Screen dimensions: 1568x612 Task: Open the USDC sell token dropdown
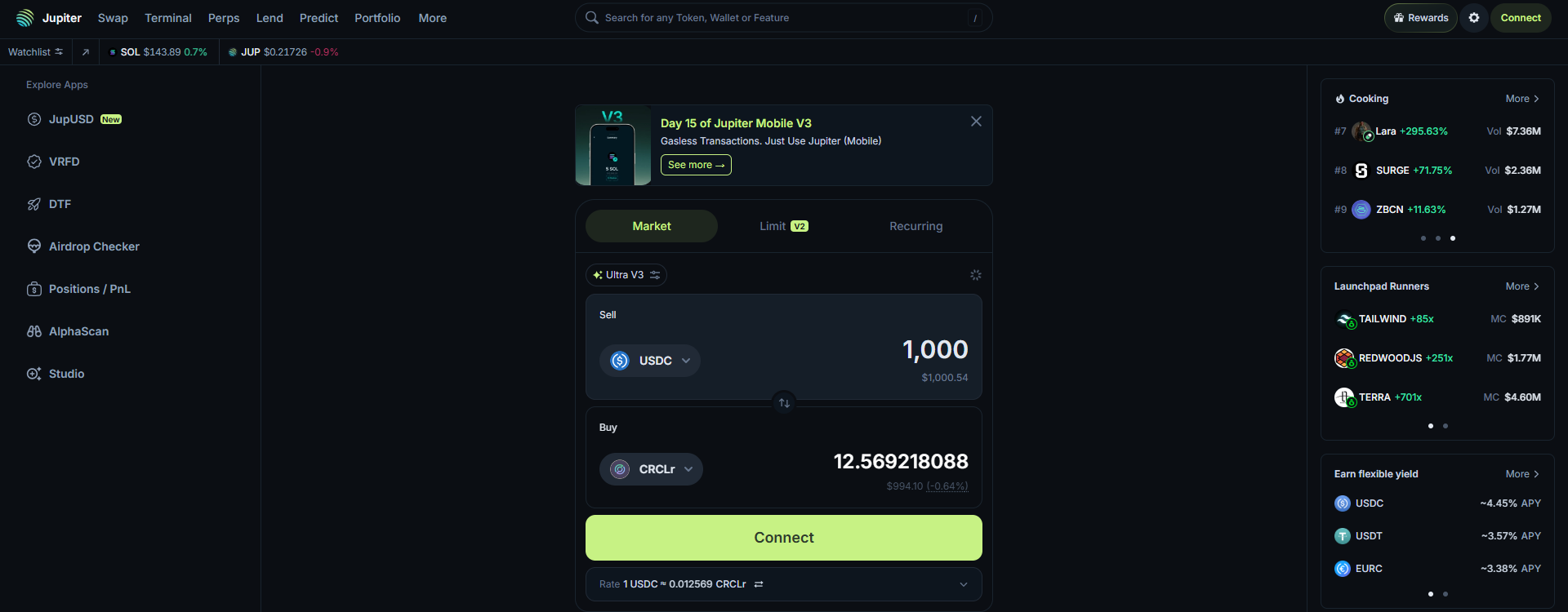tap(650, 361)
